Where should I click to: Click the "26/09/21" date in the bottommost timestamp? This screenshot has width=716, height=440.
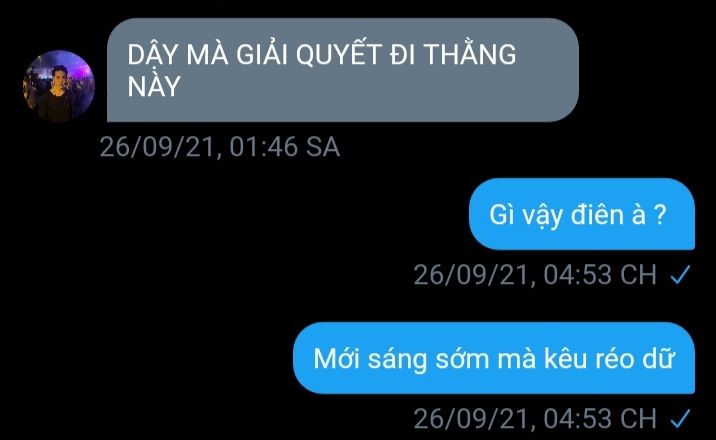tap(471, 419)
